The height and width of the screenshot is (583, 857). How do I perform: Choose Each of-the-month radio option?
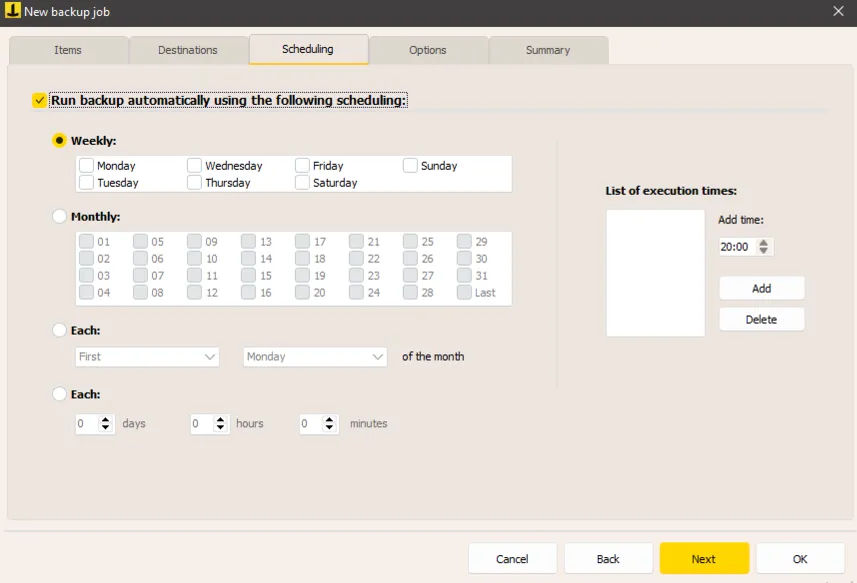pos(59,330)
